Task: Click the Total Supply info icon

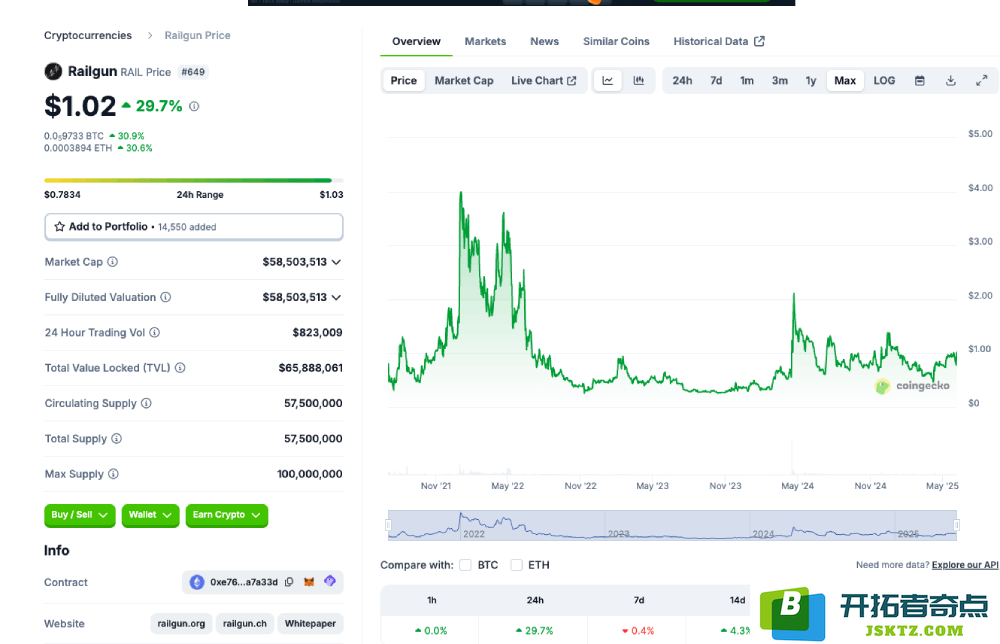Action: tap(117, 439)
